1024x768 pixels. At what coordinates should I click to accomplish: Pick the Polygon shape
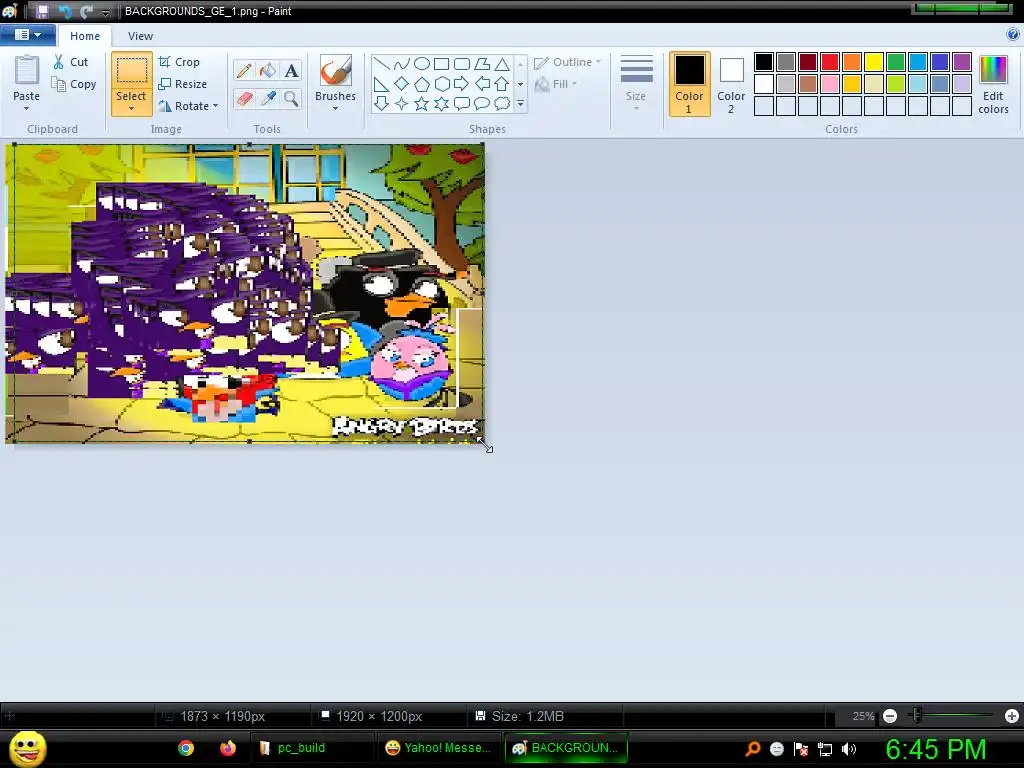[482, 63]
